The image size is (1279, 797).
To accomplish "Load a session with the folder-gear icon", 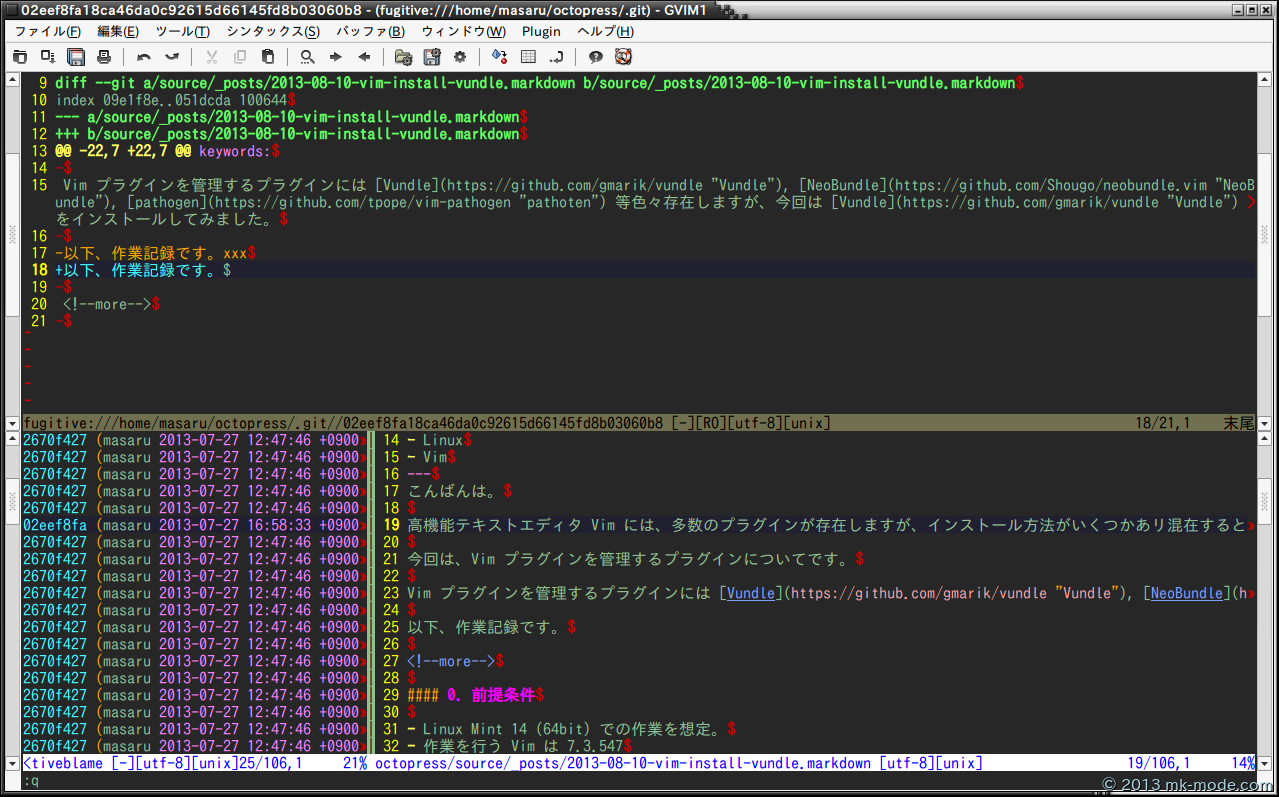I will click(x=403, y=57).
